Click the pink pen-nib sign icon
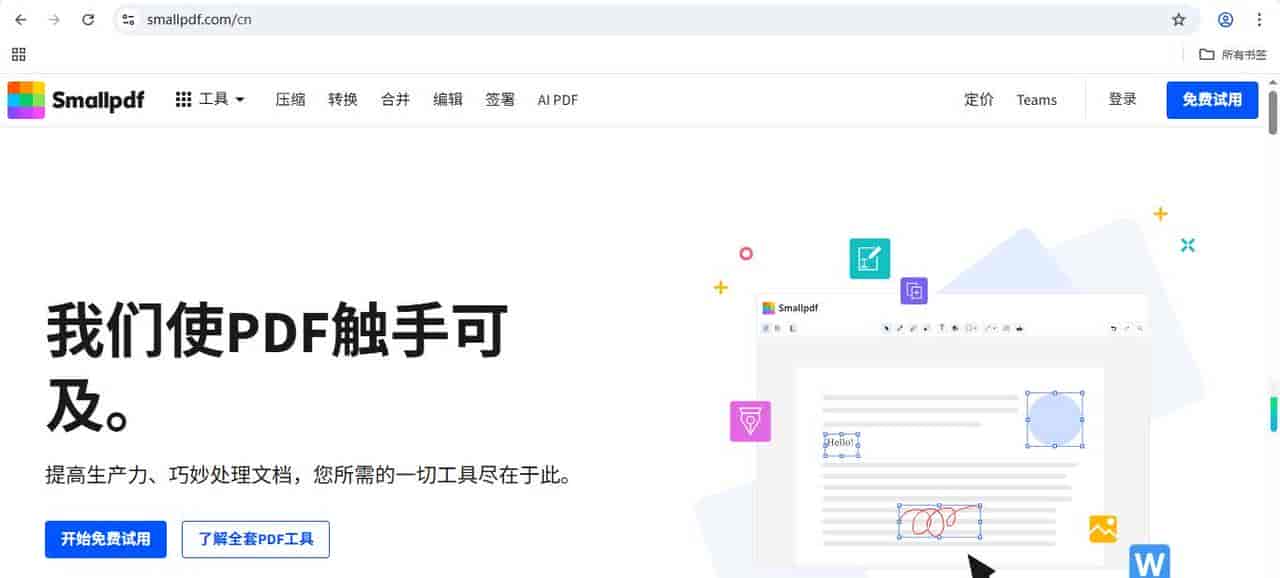The image size is (1280, 578). [750, 421]
